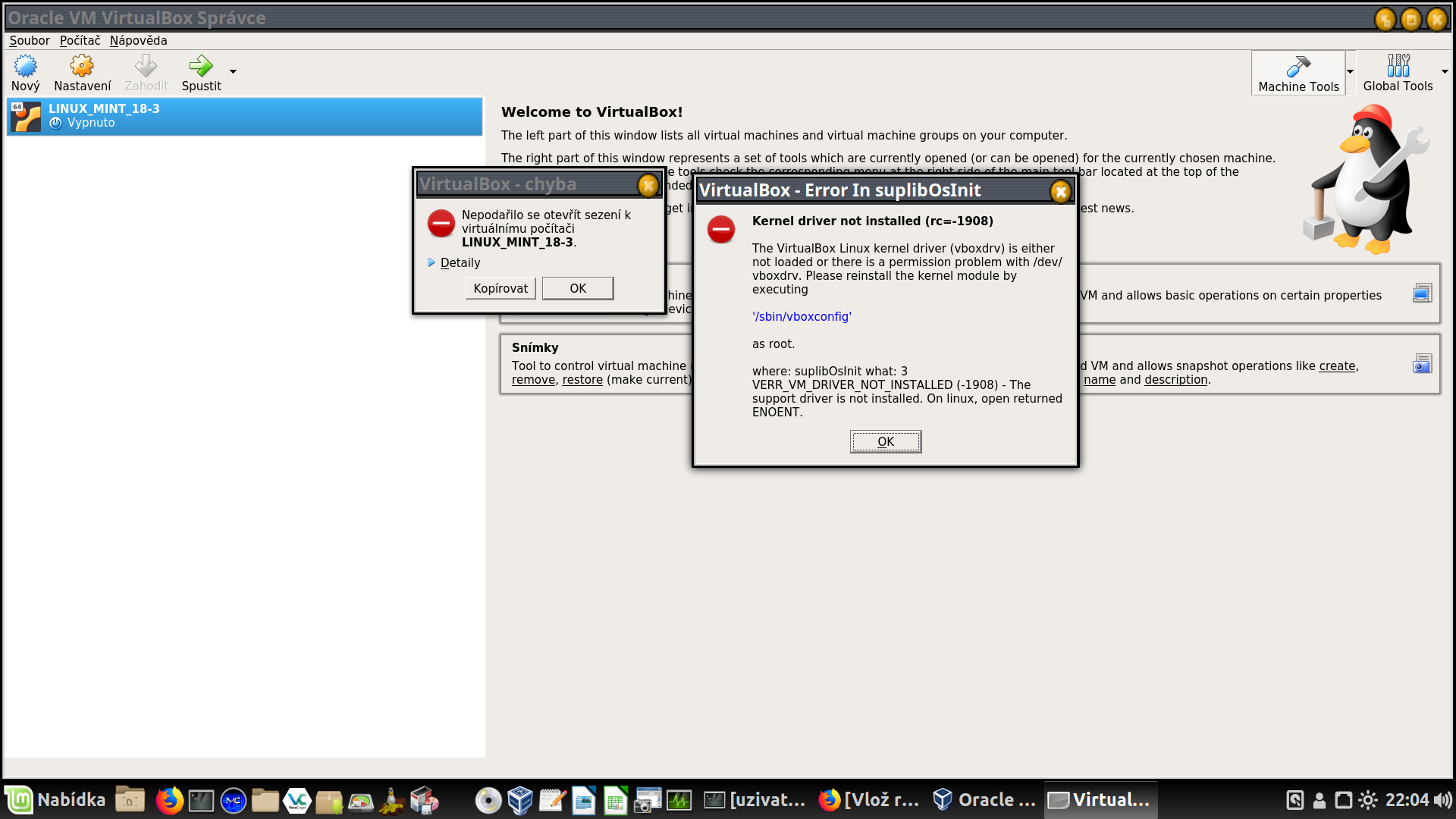Launch the system monitor icon
The width and height of the screenshot is (1456, 819).
coord(679,800)
